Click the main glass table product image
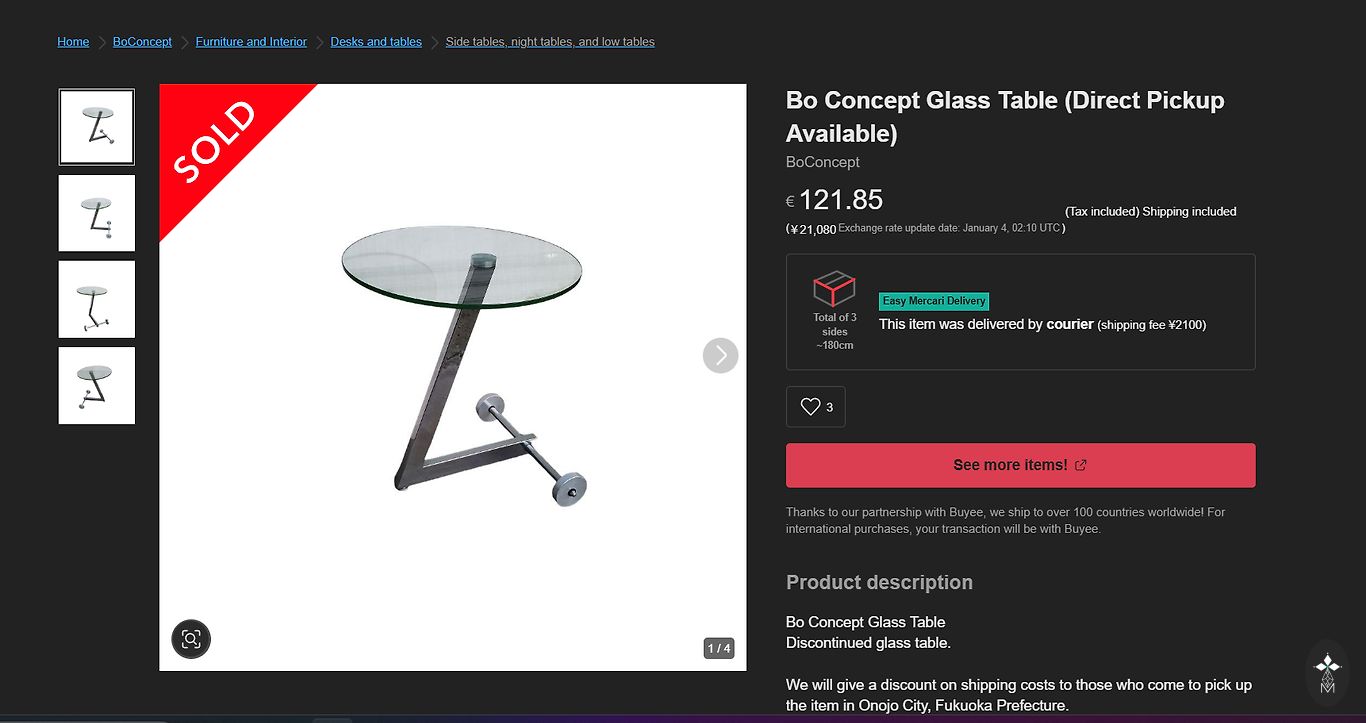1366x723 pixels. click(462, 370)
